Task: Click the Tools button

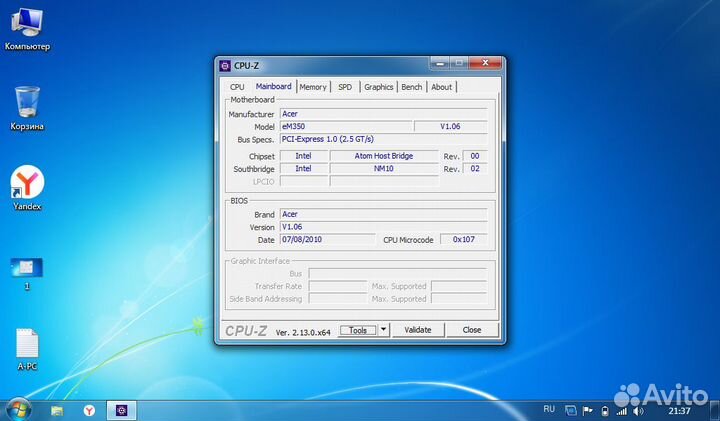Action: point(358,330)
